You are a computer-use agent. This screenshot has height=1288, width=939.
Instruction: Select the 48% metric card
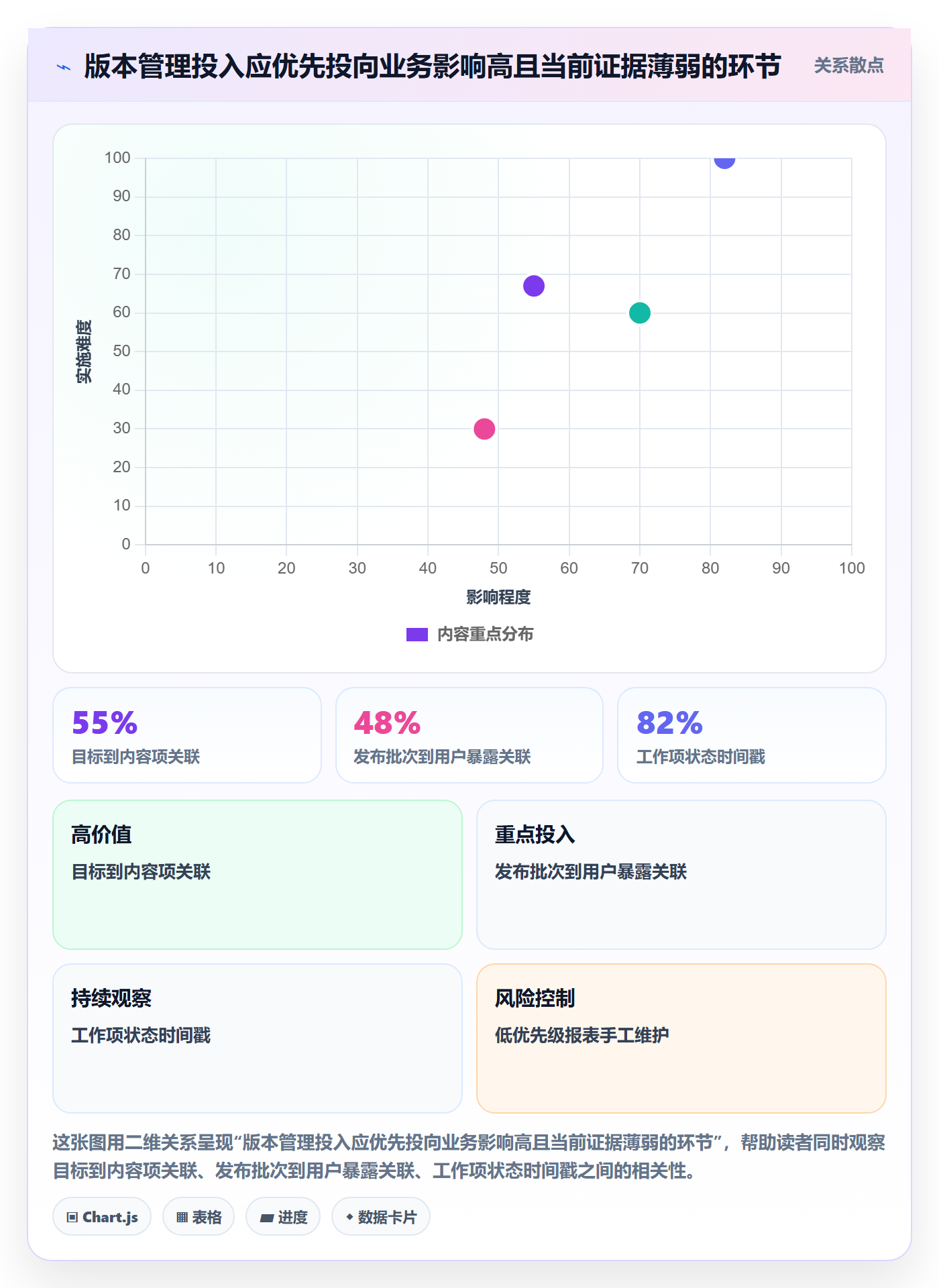(x=469, y=735)
